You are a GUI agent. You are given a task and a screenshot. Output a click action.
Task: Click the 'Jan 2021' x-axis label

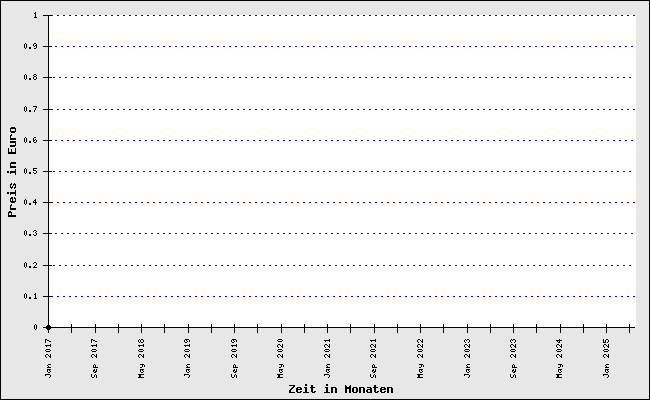pyautogui.click(x=327, y=359)
